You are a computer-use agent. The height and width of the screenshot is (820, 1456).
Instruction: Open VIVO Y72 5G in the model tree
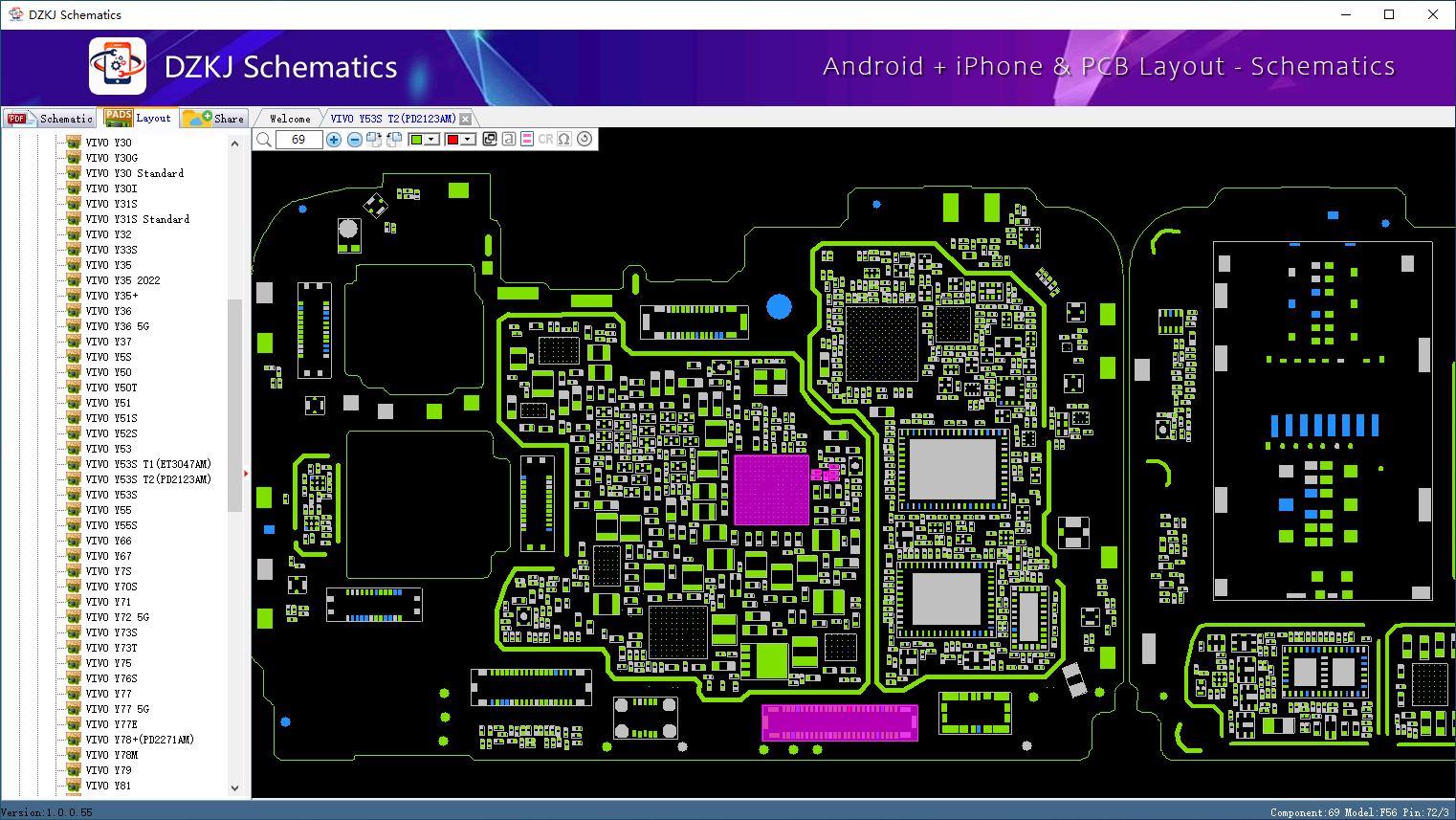[118, 617]
